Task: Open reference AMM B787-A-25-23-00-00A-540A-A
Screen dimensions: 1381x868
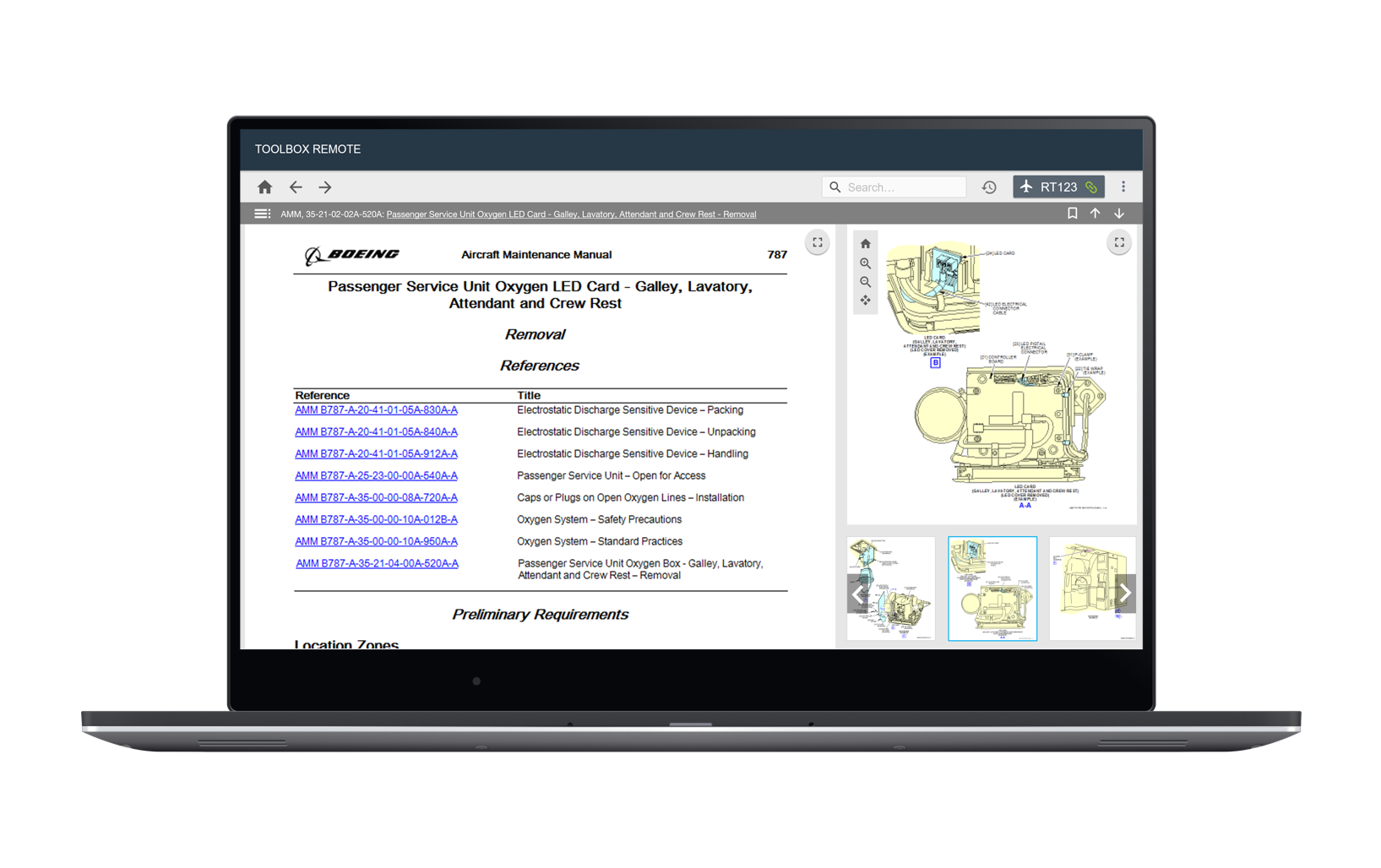Action: tap(376, 476)
